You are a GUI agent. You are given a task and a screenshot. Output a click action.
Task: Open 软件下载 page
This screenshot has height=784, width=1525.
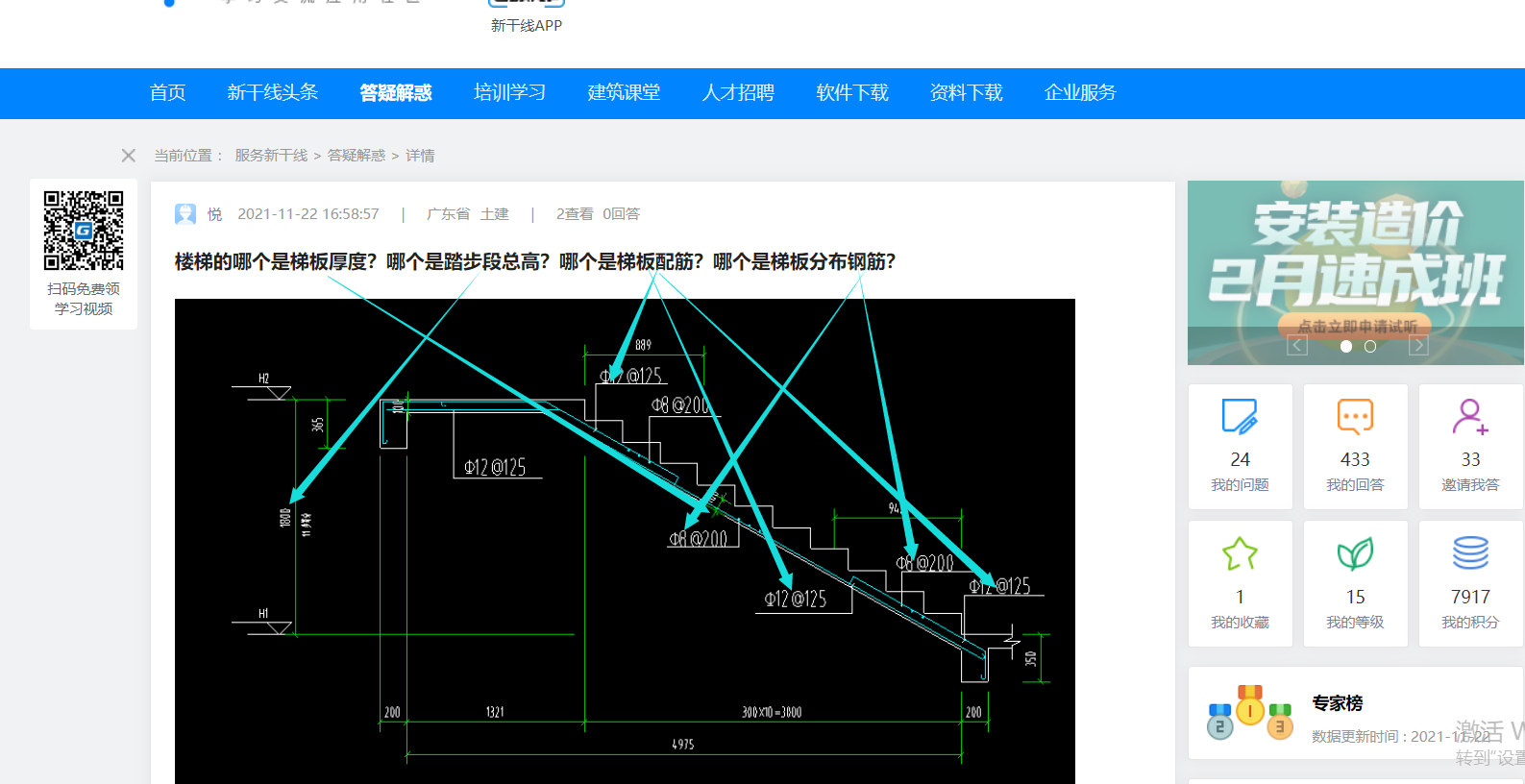[852, 92]
